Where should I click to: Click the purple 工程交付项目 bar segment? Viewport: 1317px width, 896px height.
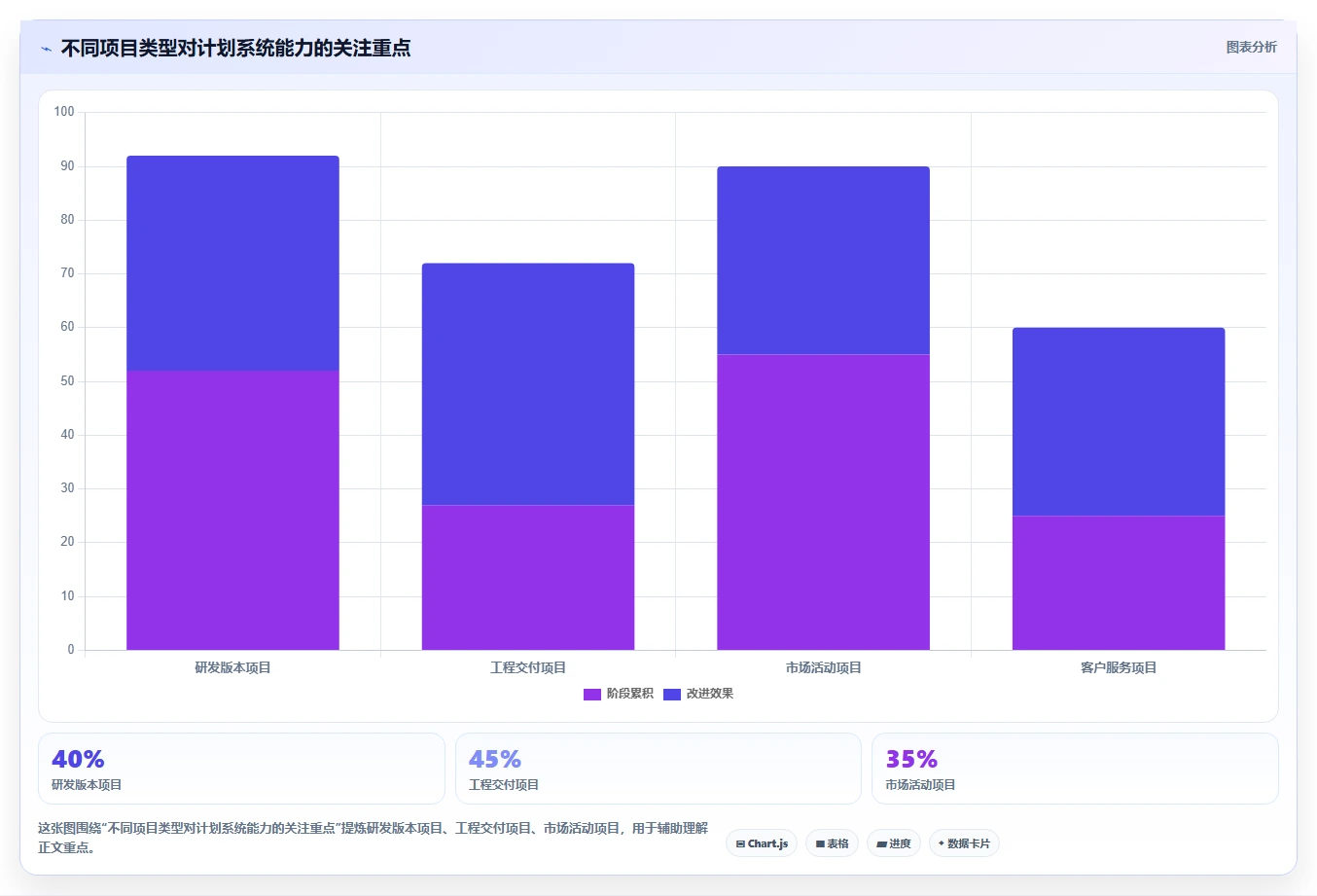[528, 577]
